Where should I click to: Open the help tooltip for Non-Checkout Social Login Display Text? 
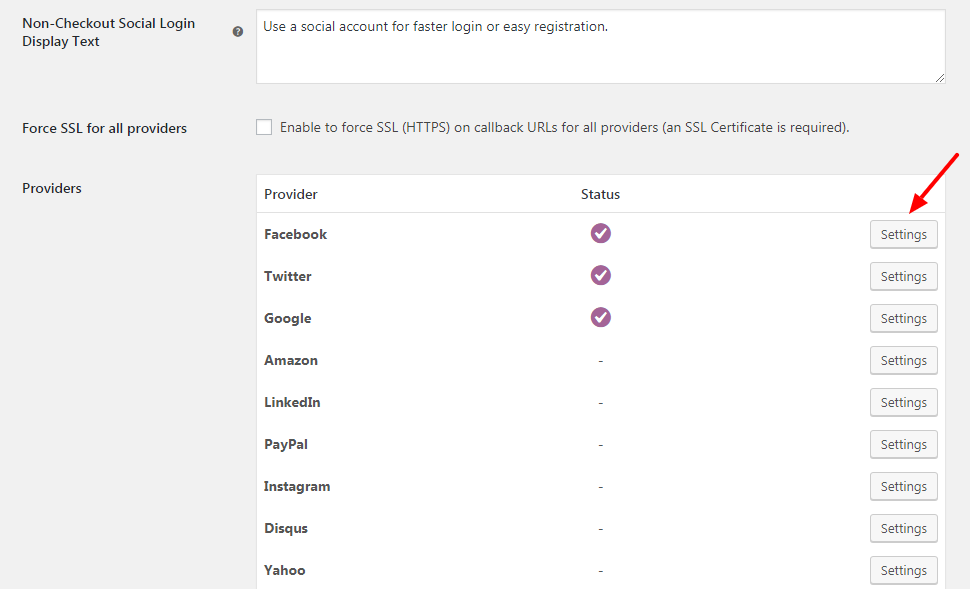point(238,32)
